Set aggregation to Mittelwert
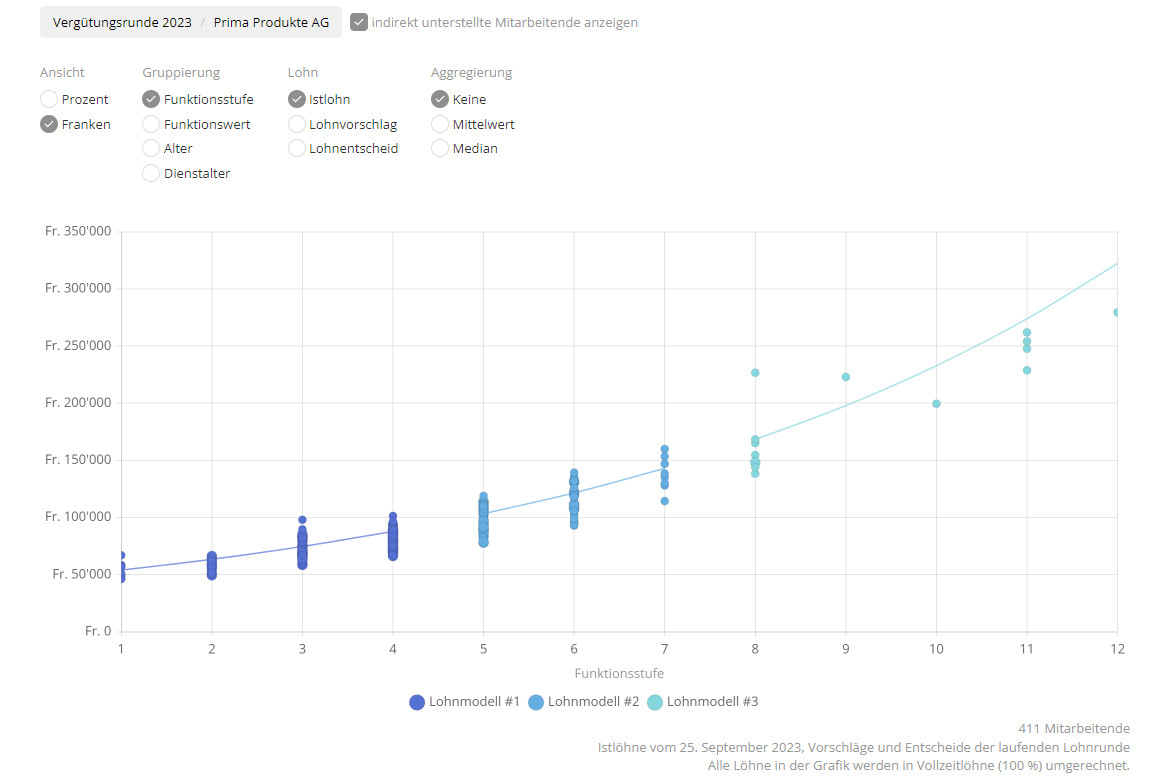Viewport: 1170px width, 780px height. point(440,124)
